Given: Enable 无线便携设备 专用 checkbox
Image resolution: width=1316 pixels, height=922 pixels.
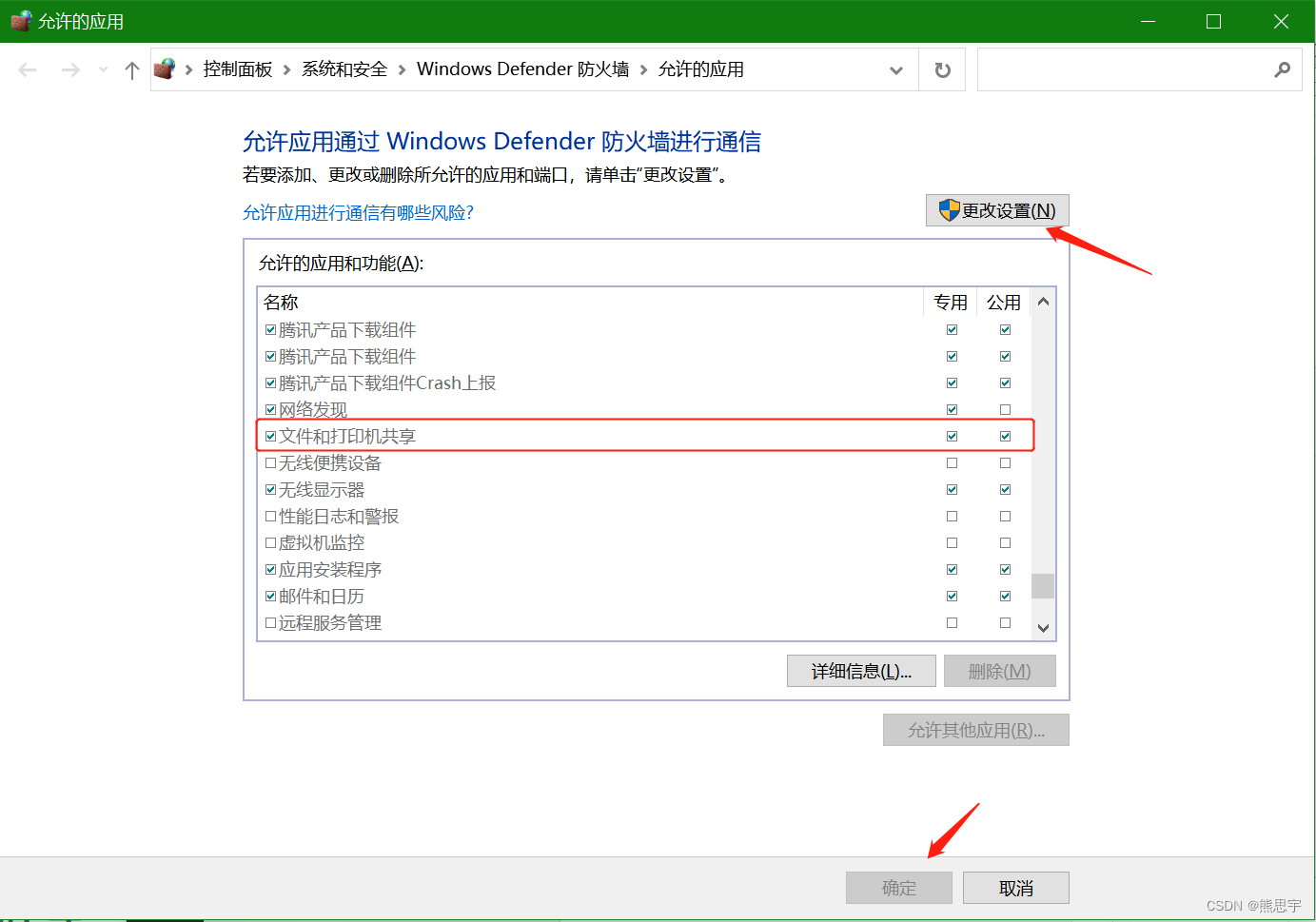Looking at the screenshot, I should tap(952, 463).
